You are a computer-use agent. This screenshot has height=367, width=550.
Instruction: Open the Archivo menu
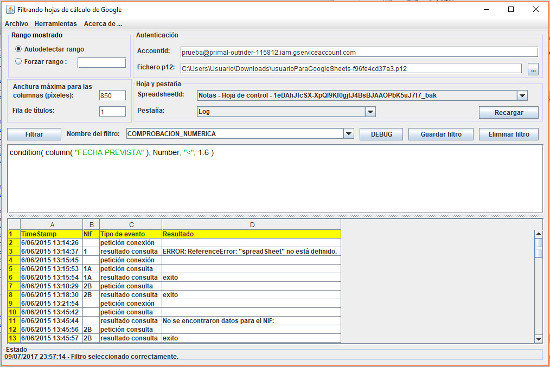16,24
